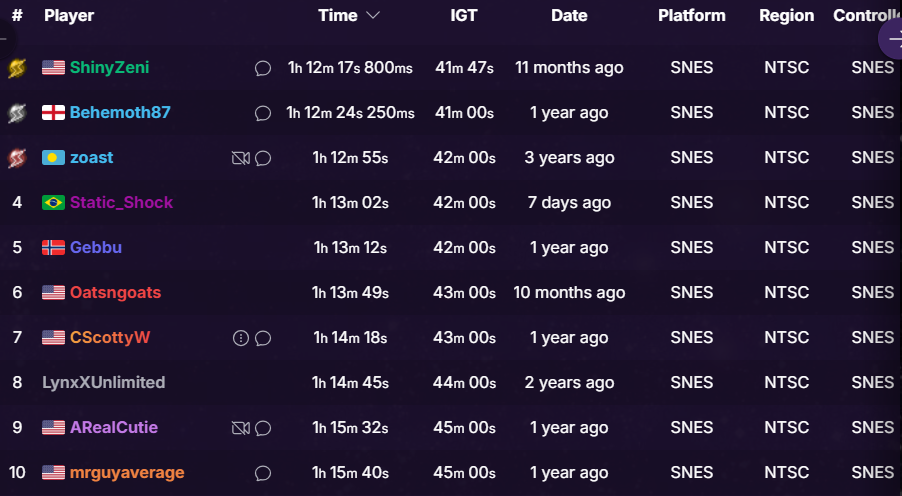Expand the Time column sort chevron
This screenshot has height=496, width=902.
(373, 16)
